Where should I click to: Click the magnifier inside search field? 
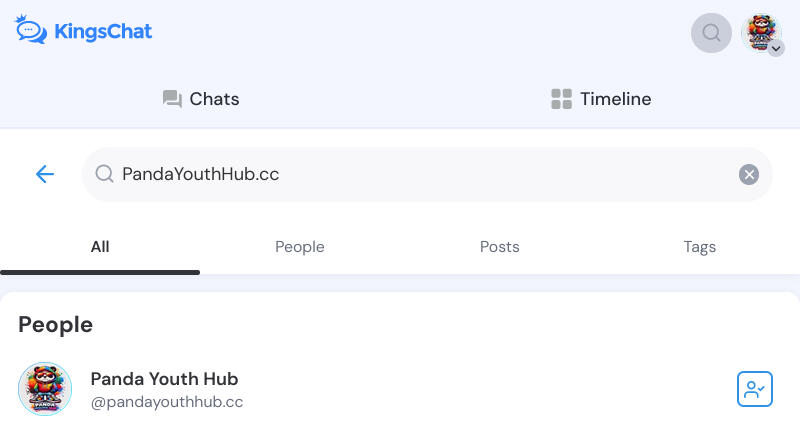[105, 174]
